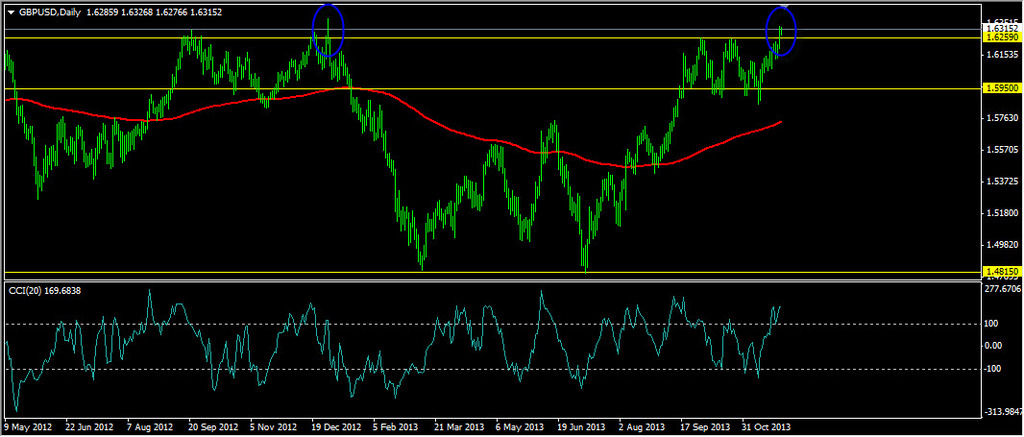
Task: Click the 6 May 2013 date label
Action: tap(522, 427)
